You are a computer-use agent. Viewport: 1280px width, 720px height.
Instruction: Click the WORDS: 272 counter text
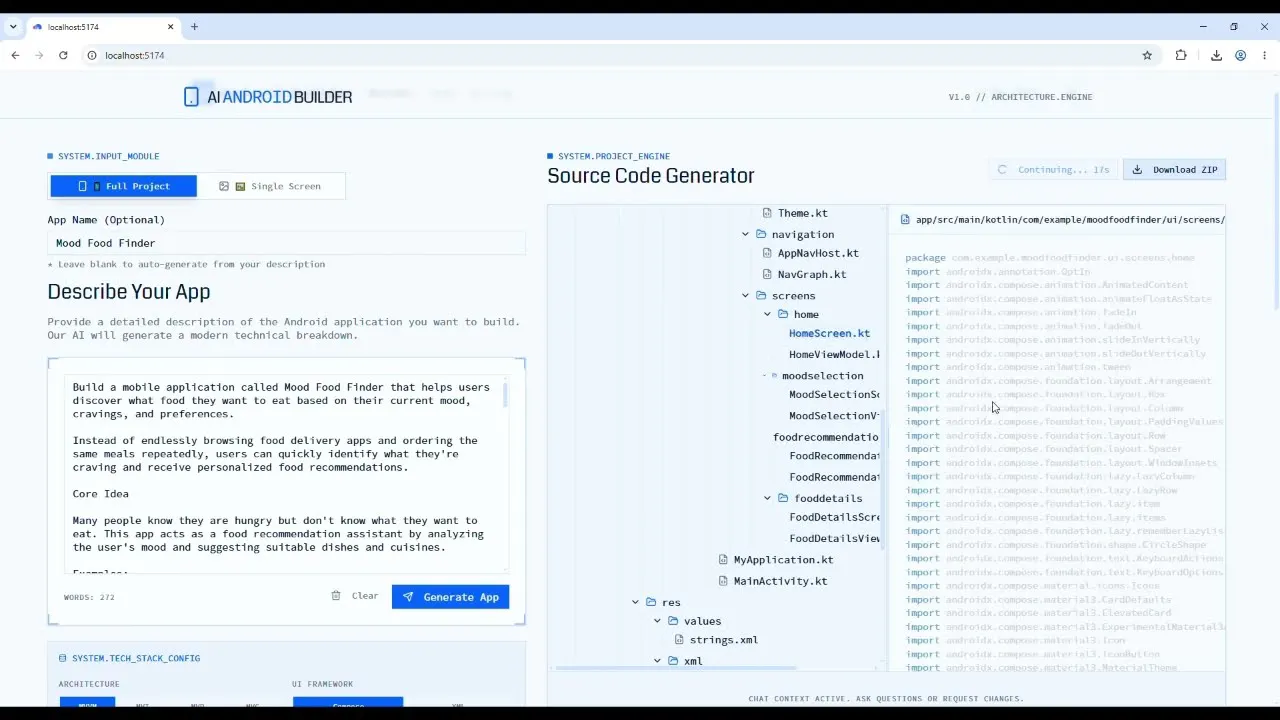(x=89, y=597)
